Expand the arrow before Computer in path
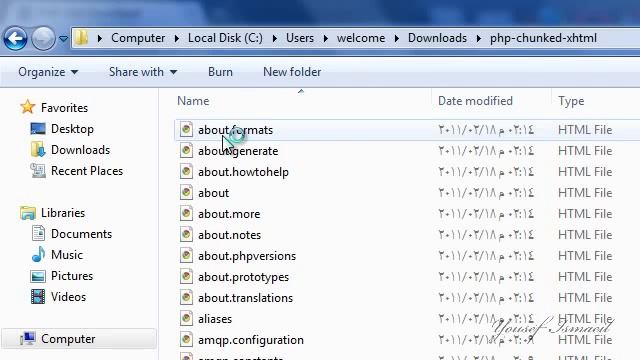 pyautogui.click(x=100, y=38)
